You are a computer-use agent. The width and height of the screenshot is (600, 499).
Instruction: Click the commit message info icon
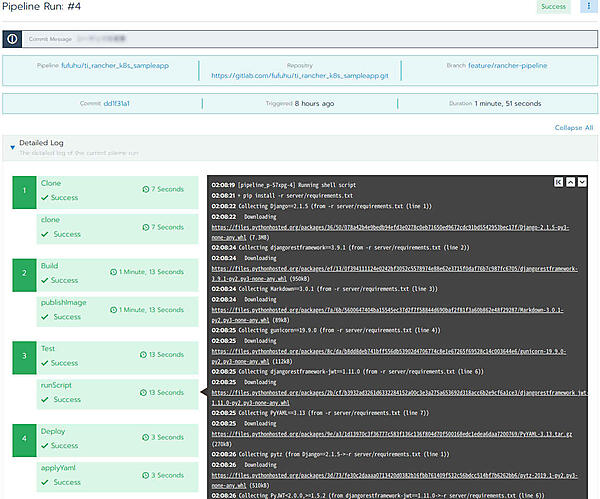pyautogui.click(x=13, y=39)
